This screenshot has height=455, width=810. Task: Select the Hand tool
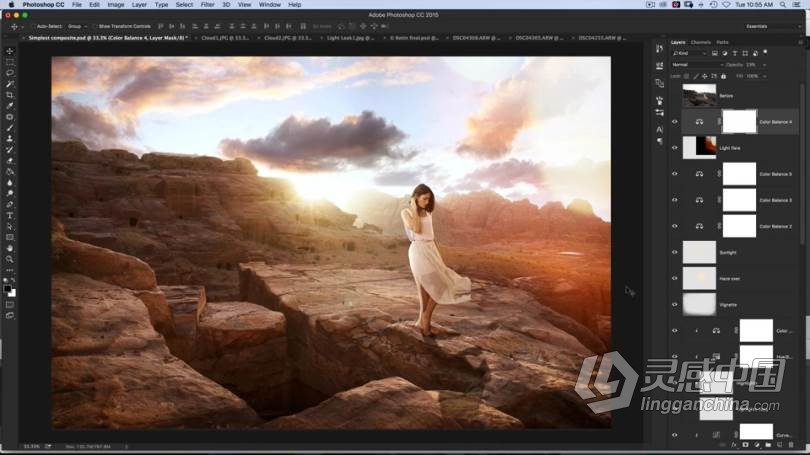click(10, 248)
